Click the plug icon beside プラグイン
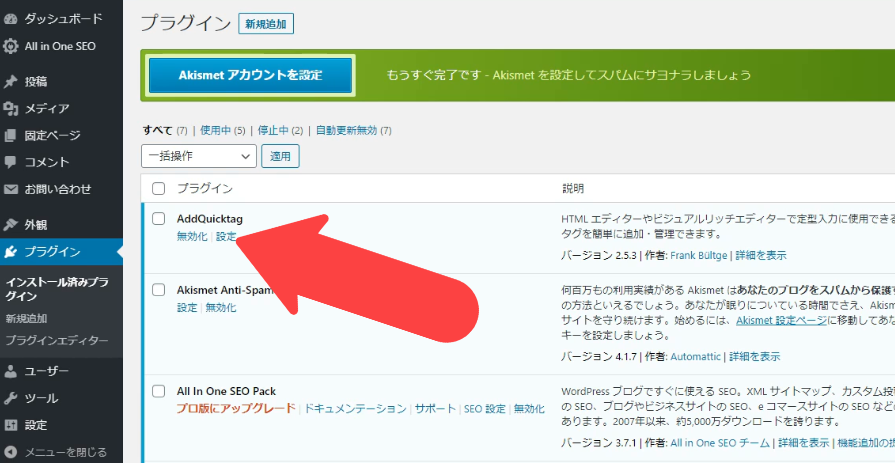The width and height of the screenshot is (895, 463). coord(10,252)
